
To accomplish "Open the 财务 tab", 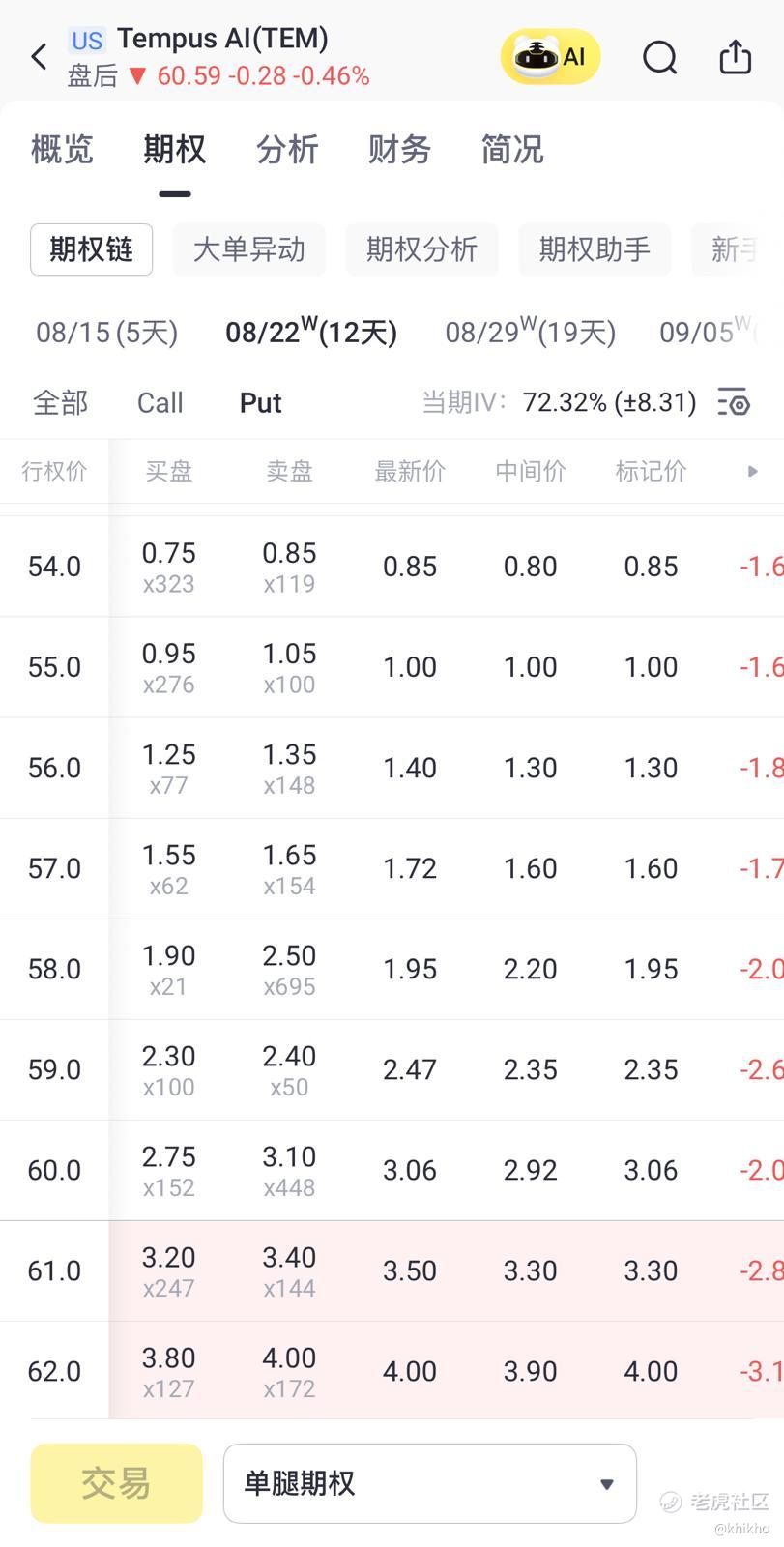I will pyautogui.click(x=399, y=150).
